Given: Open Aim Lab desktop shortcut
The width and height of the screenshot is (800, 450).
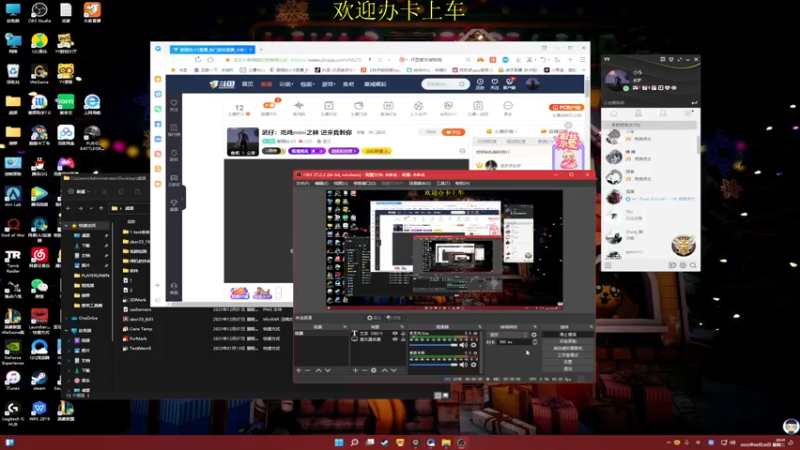Looking at the screenshot, I should (13, 196).
